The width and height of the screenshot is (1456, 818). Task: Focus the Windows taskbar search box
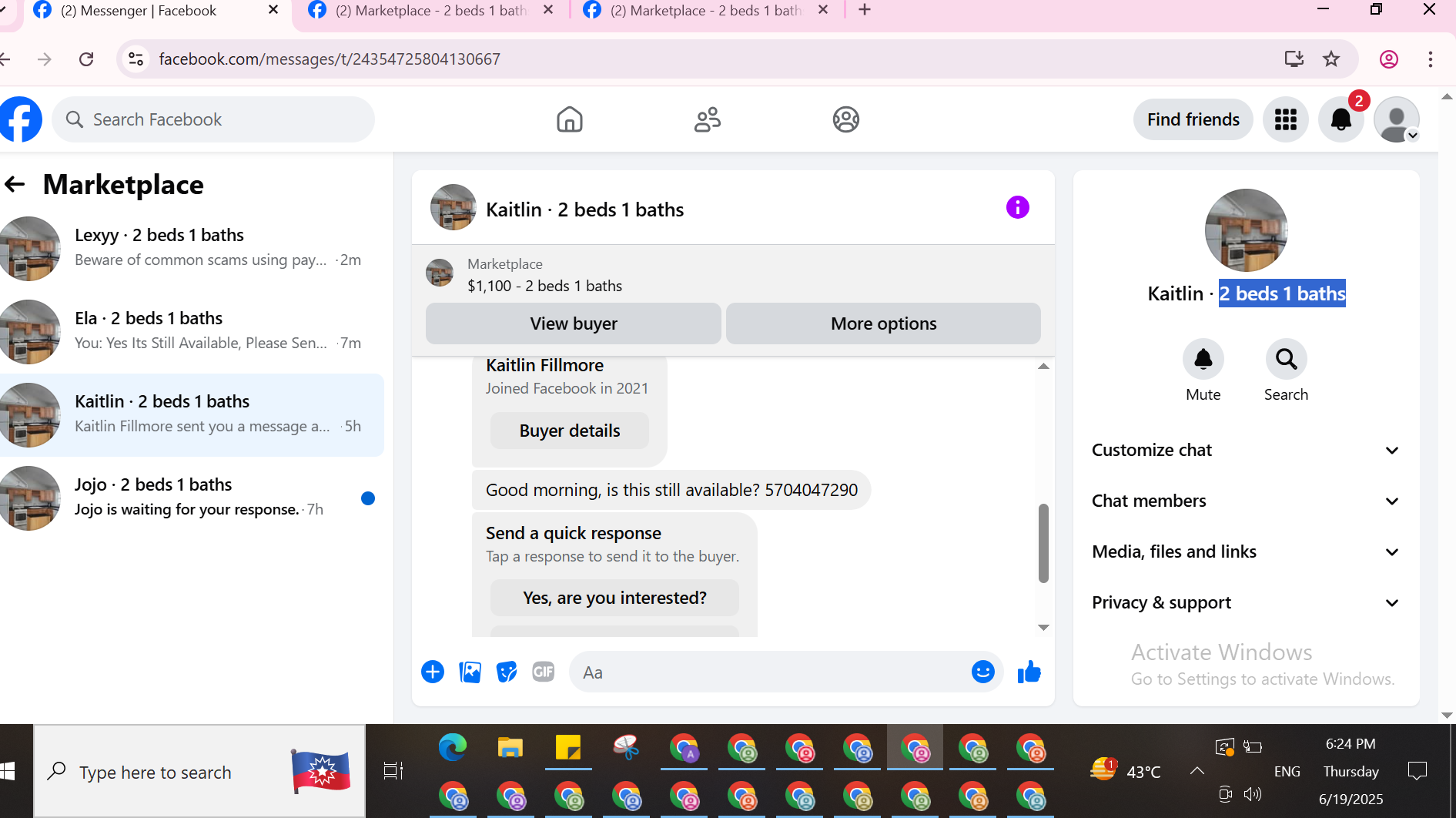point(199,771)
